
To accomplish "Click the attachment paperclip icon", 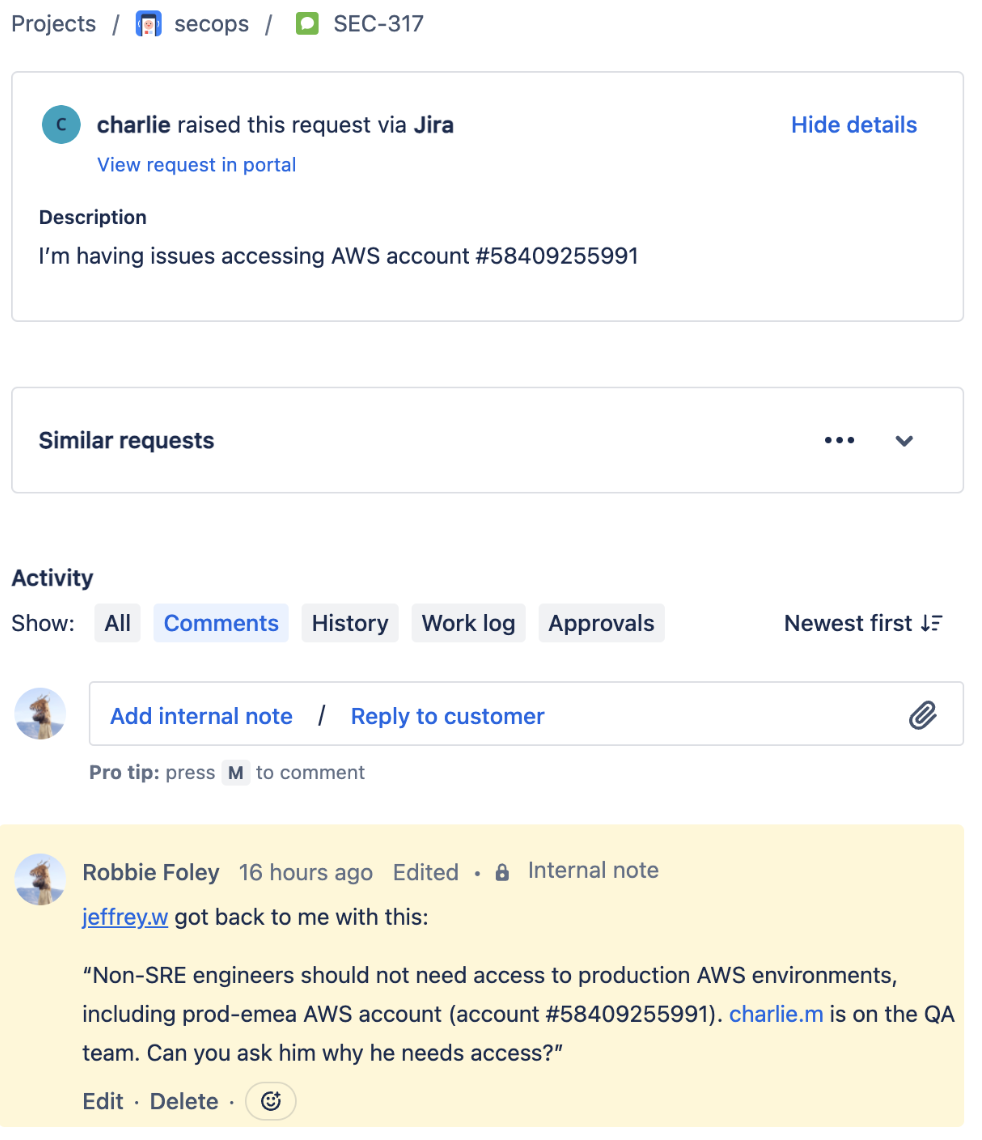I will 922,715.
